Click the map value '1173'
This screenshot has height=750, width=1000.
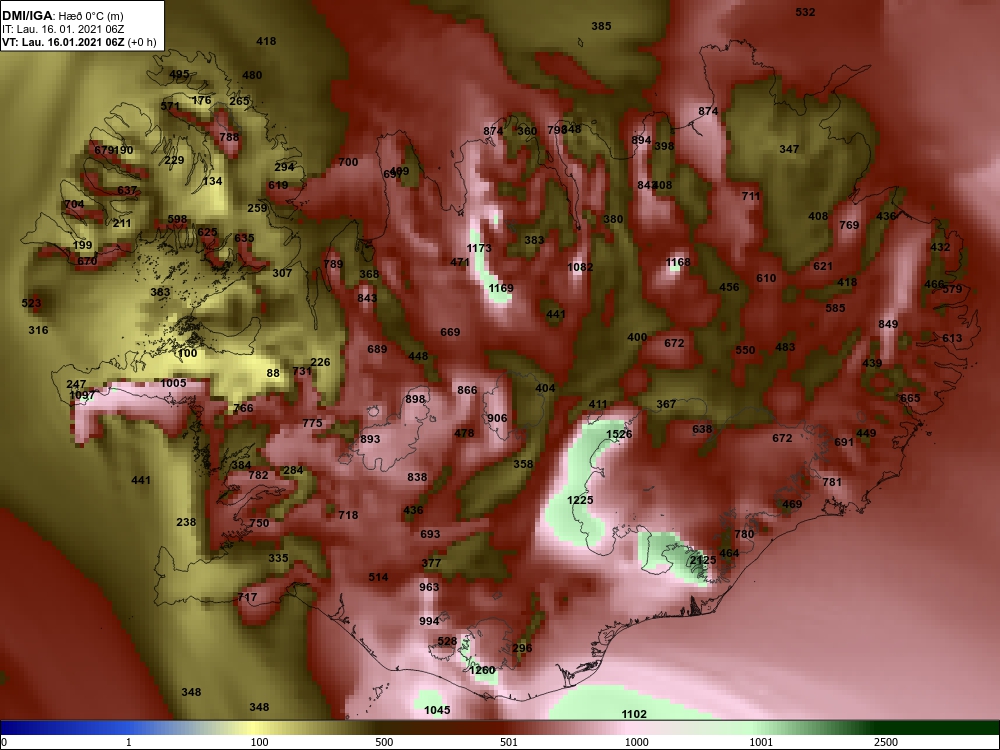tap(479, 248)
